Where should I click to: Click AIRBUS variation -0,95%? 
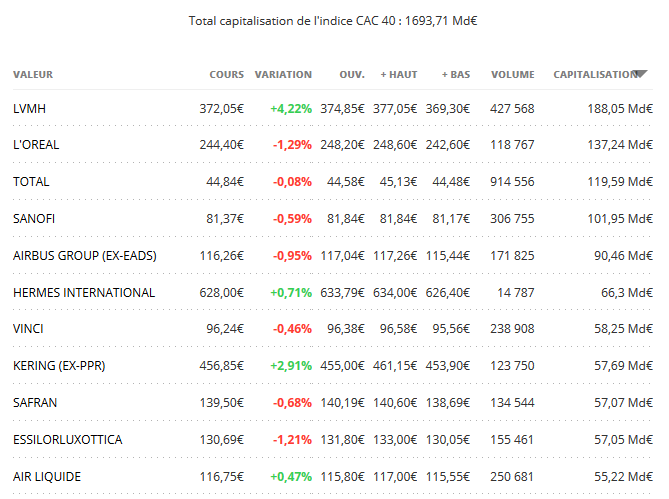click(x=292, y=256)
